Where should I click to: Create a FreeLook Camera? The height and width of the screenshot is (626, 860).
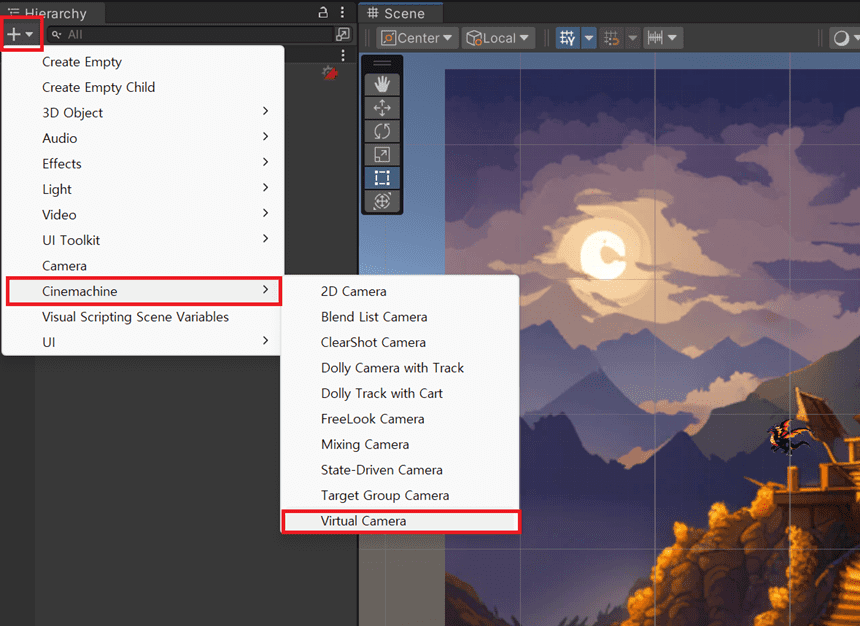400,419
